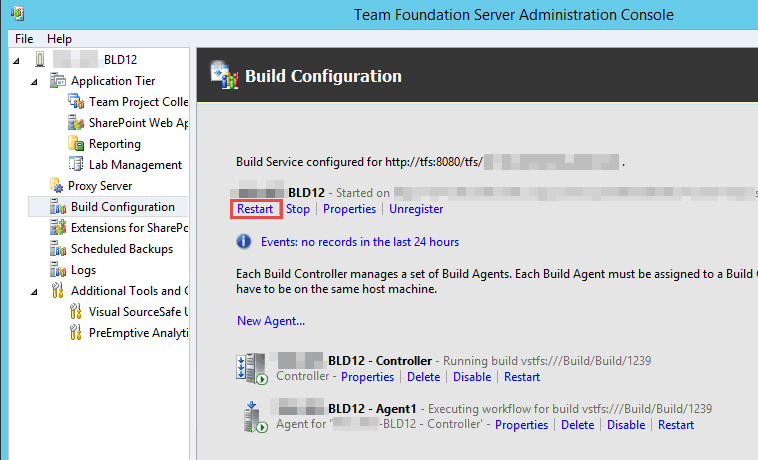Click the Application Tier icon
Screen dimensions: 758x460
(x=58, y=80)
